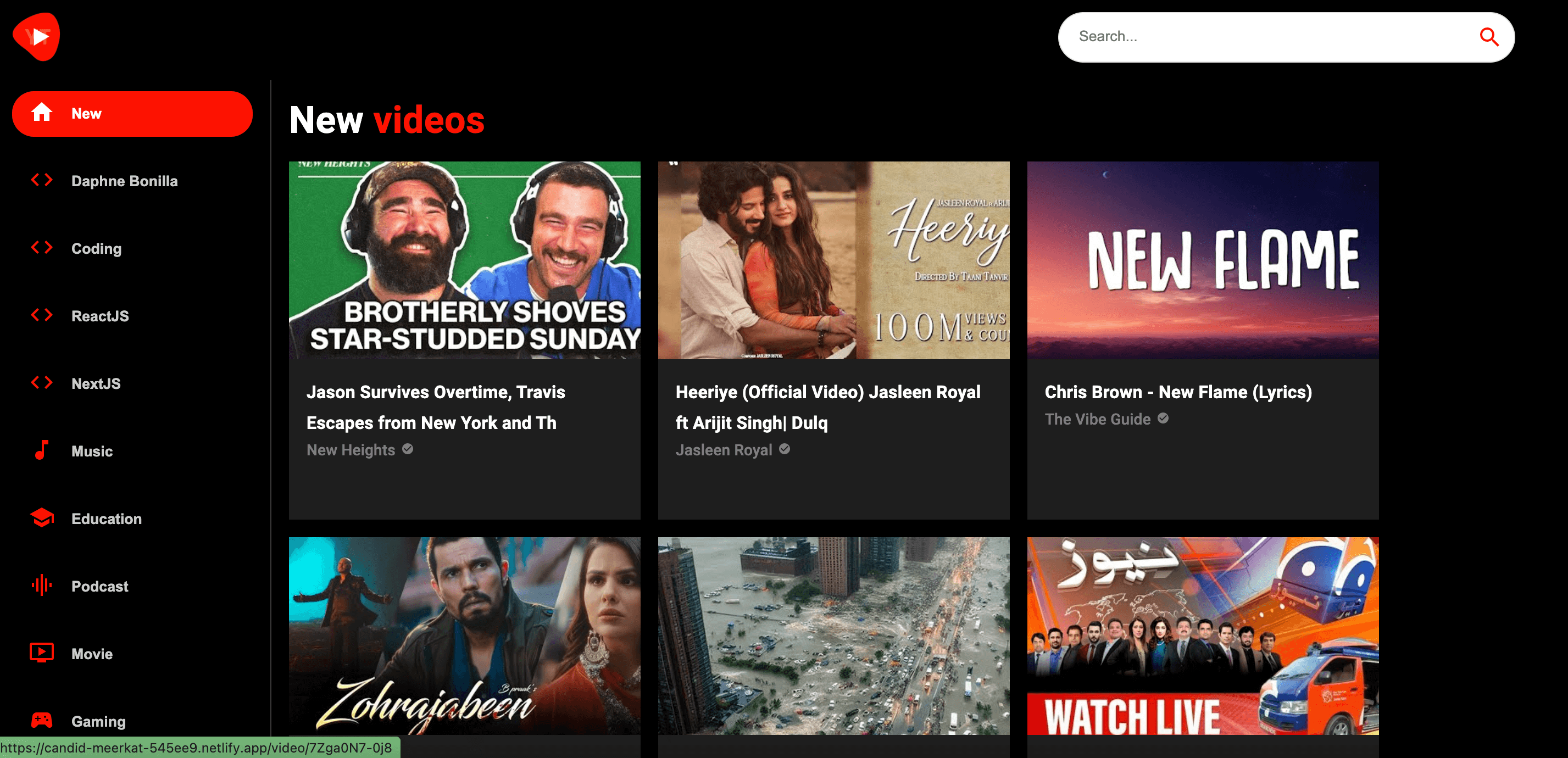
Task: Click the Movie screen icon
Action: tap(41, 653)
